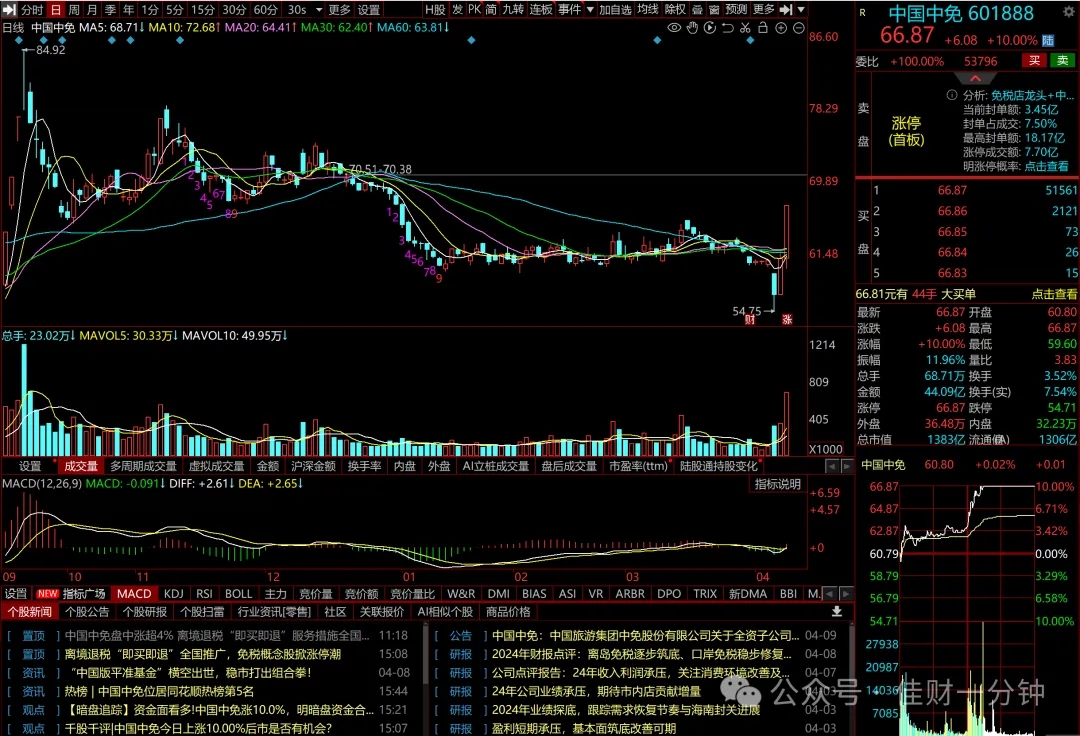Screen dimensions: 1080x736
Task: Click the 陆 stock-connect badge after percentage
Action: (x=1048, y=41)
